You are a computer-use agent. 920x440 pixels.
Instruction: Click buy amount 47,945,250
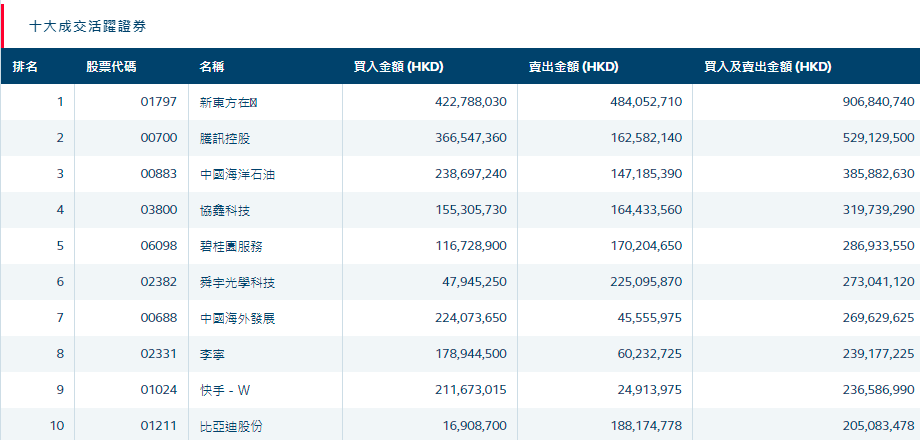(x=475, y=282)
